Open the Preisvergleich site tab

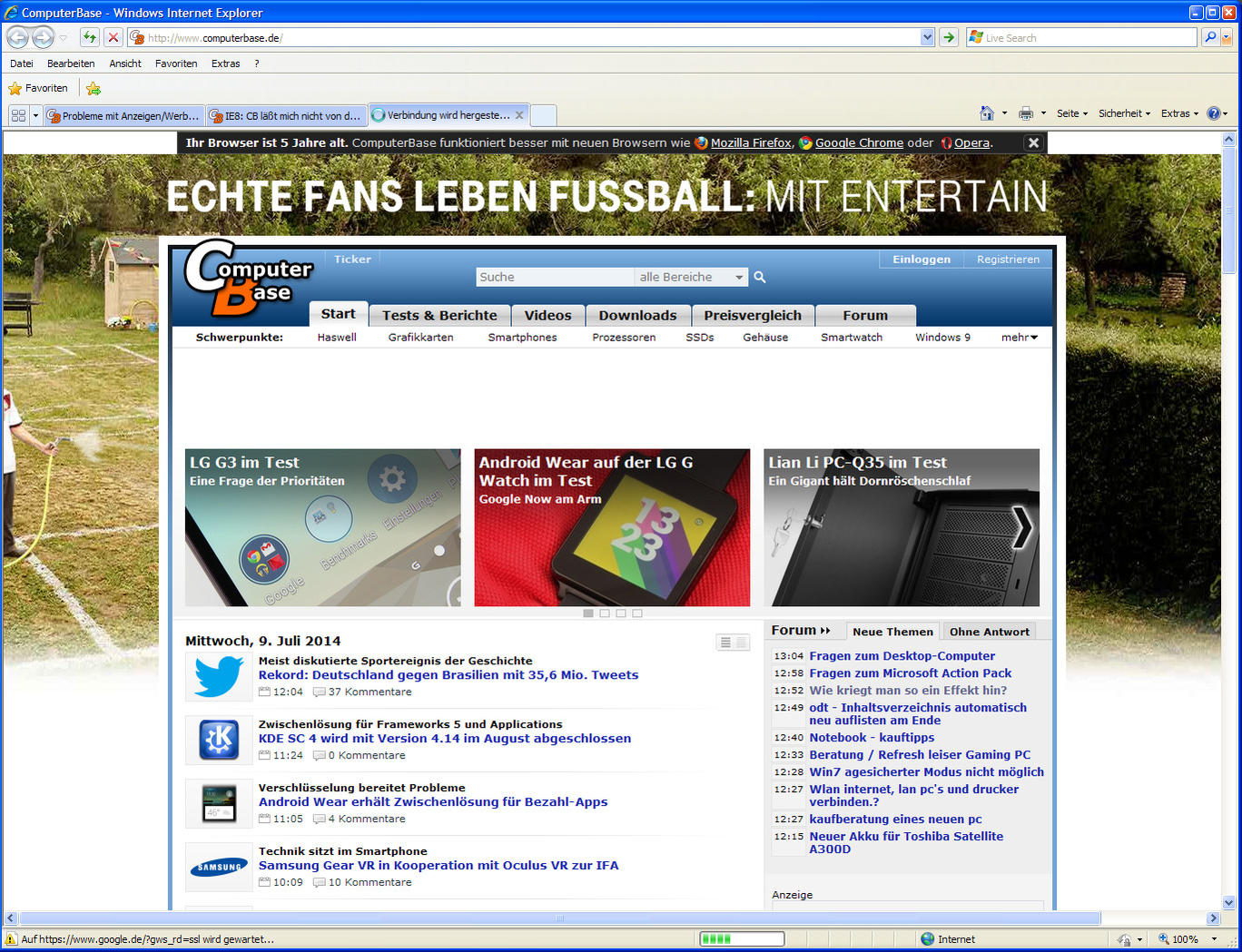coord(753,315)
